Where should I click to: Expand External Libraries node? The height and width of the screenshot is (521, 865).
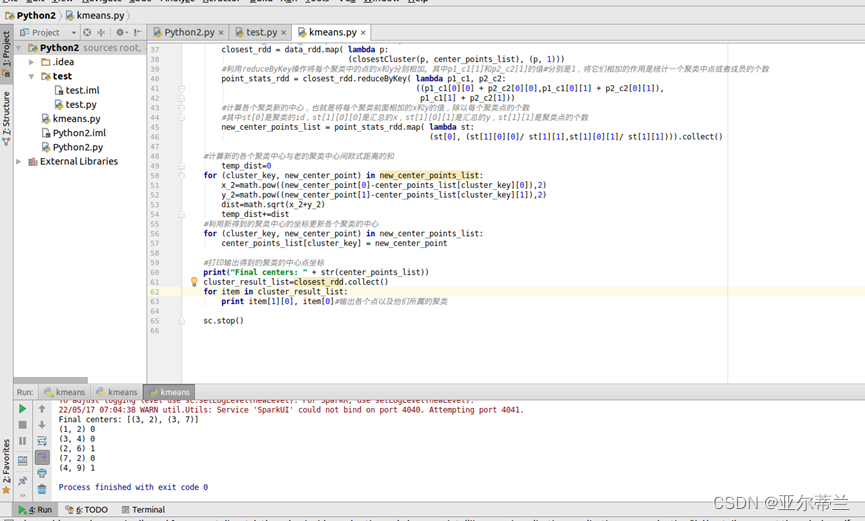click(x=19, y=162)
